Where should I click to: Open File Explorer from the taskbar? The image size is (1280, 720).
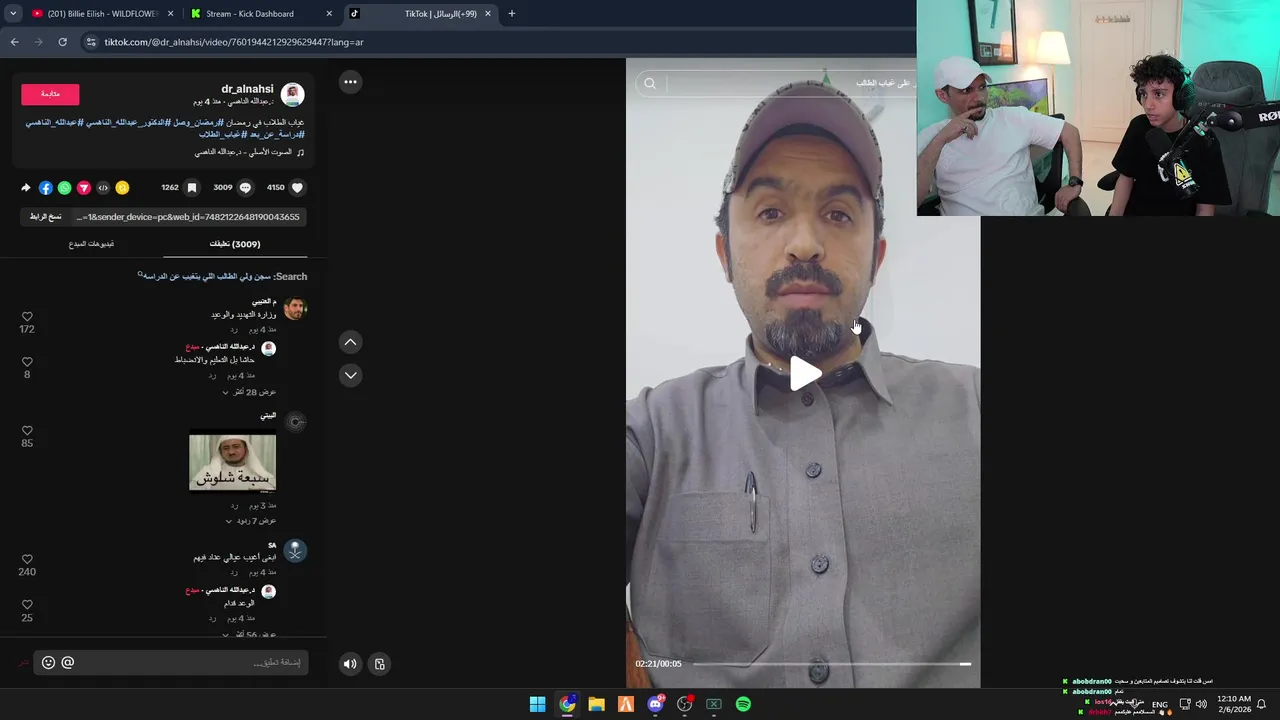(x=596, y=704)
